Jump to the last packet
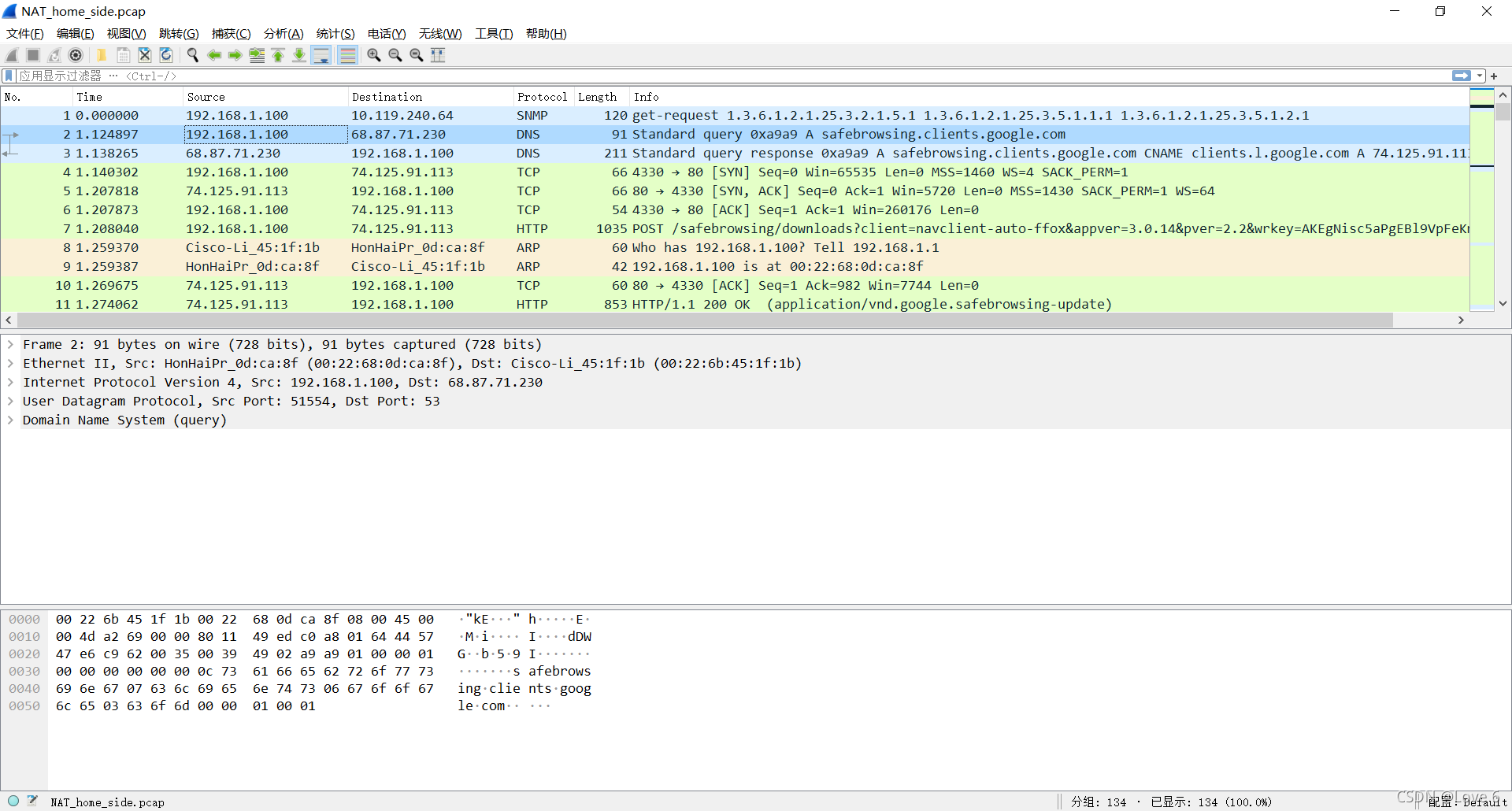The height and width of the screenshot is (811, 1512). (x=299, y=55)
